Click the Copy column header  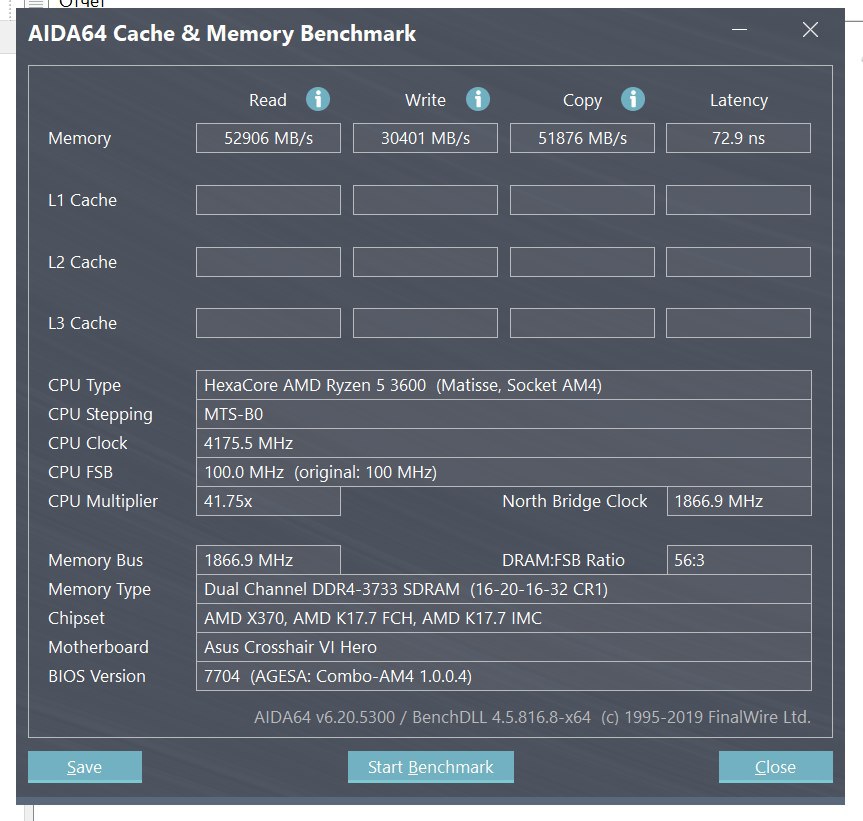click(582, 101)
